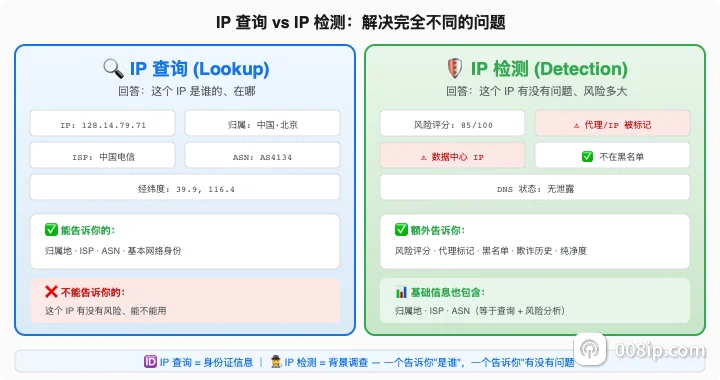Click the red X icon before 不能告诉你的

(51, 291)
